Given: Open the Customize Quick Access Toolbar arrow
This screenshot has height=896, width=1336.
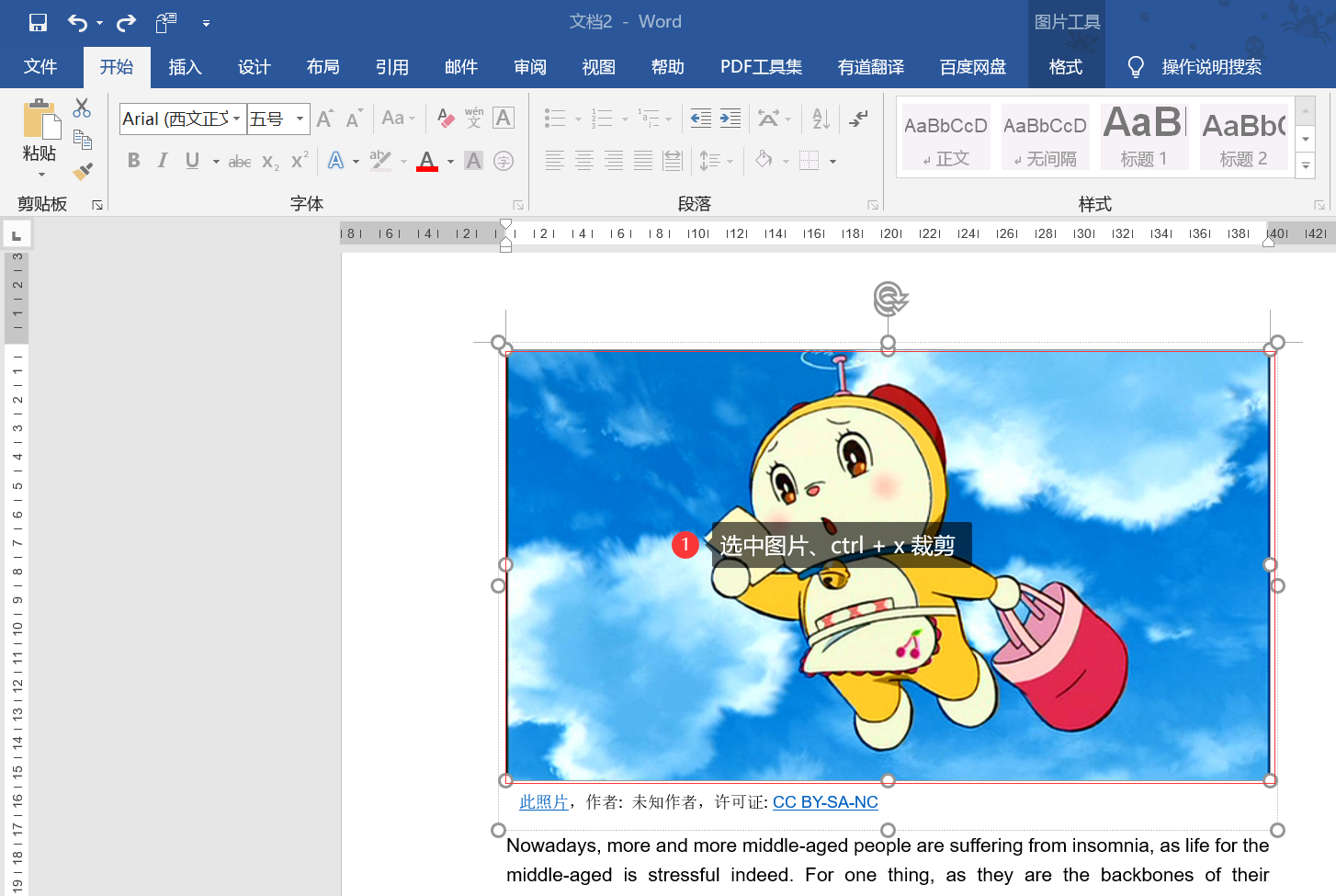Looking at the screenshot, I should pyautogui.click(x=206, y=23).
